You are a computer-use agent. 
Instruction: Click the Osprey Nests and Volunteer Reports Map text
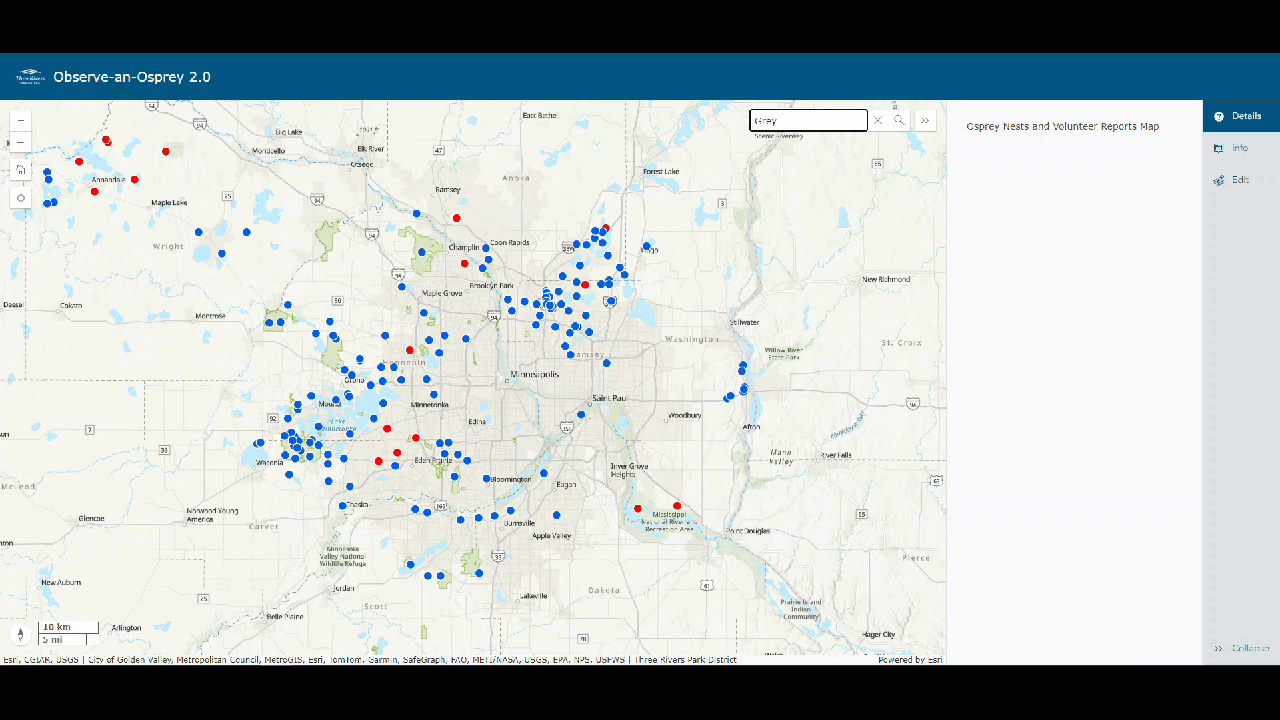[1063, 127]
